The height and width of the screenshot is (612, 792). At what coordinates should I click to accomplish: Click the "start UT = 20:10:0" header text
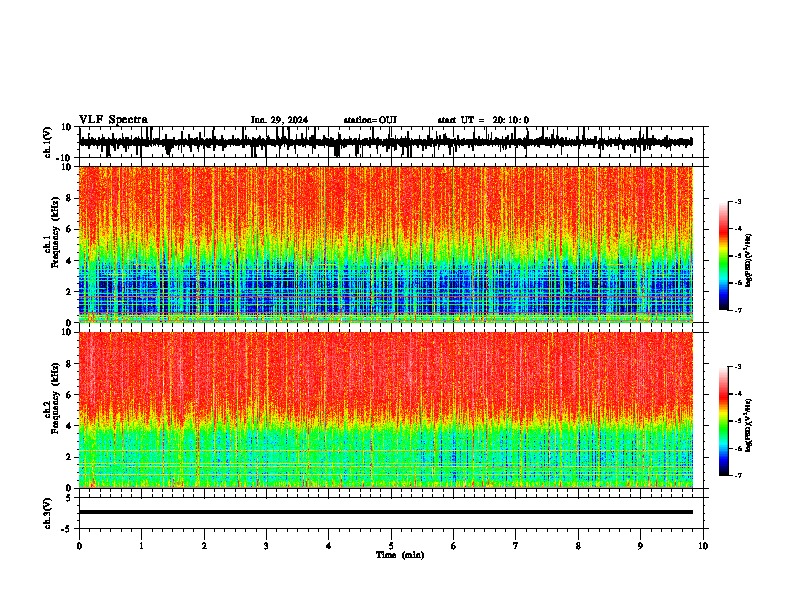click(x=483, y=120)
